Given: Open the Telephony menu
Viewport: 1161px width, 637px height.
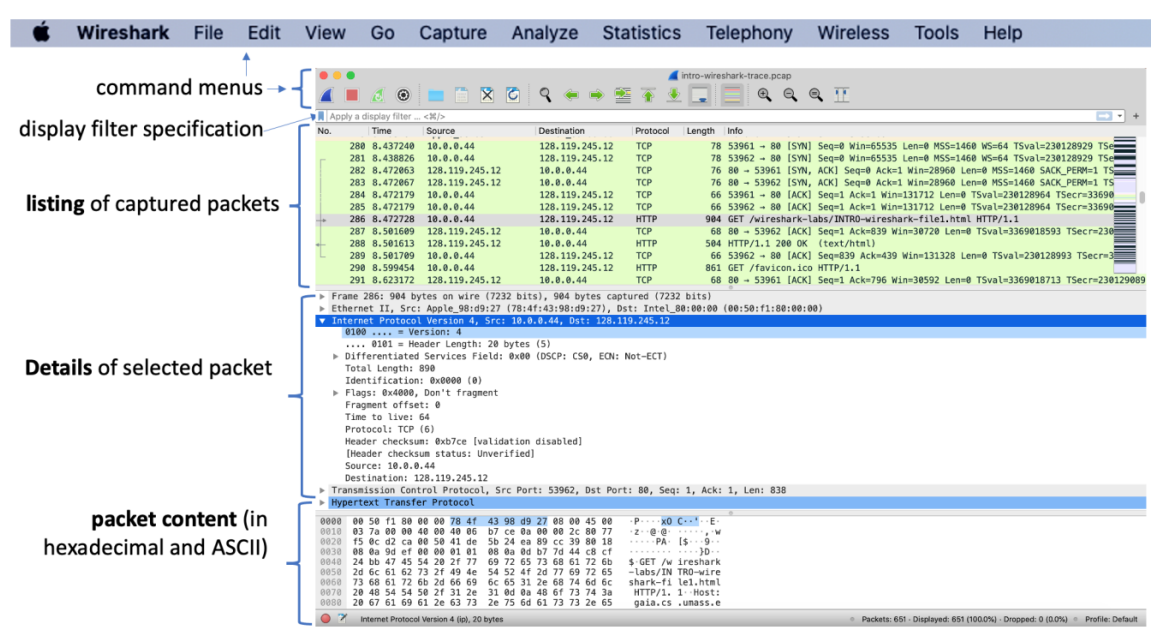Looking at the screenshot, I should coord(749,33).
